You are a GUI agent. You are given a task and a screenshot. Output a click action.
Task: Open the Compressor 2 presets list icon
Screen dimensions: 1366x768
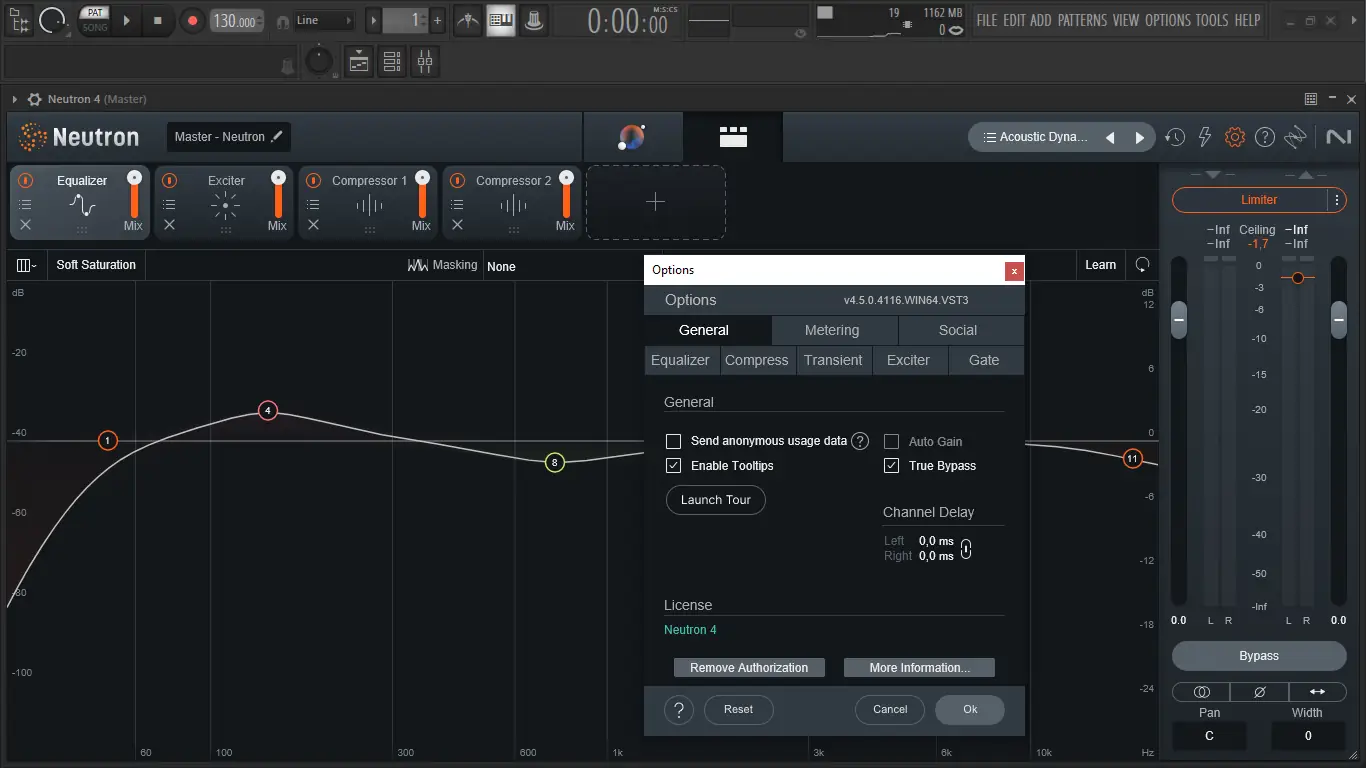coord(458,204)
